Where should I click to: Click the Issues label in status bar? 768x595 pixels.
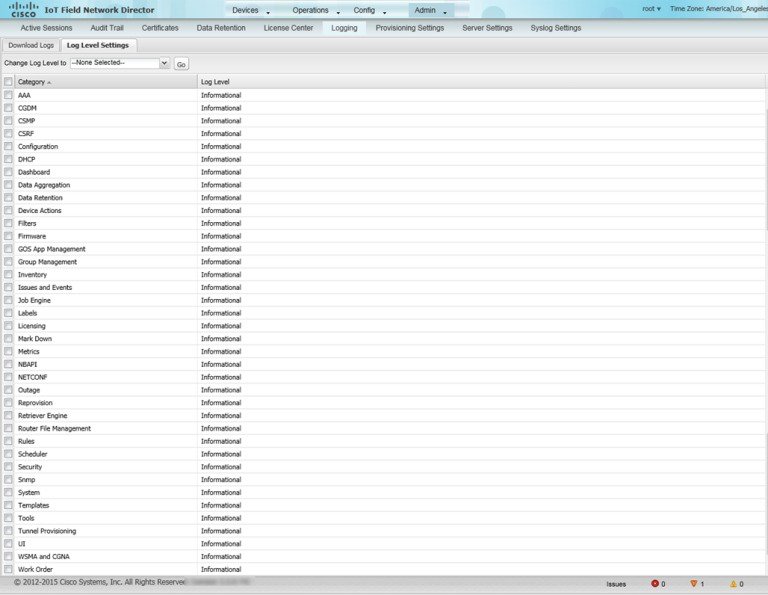coord(616,584)
